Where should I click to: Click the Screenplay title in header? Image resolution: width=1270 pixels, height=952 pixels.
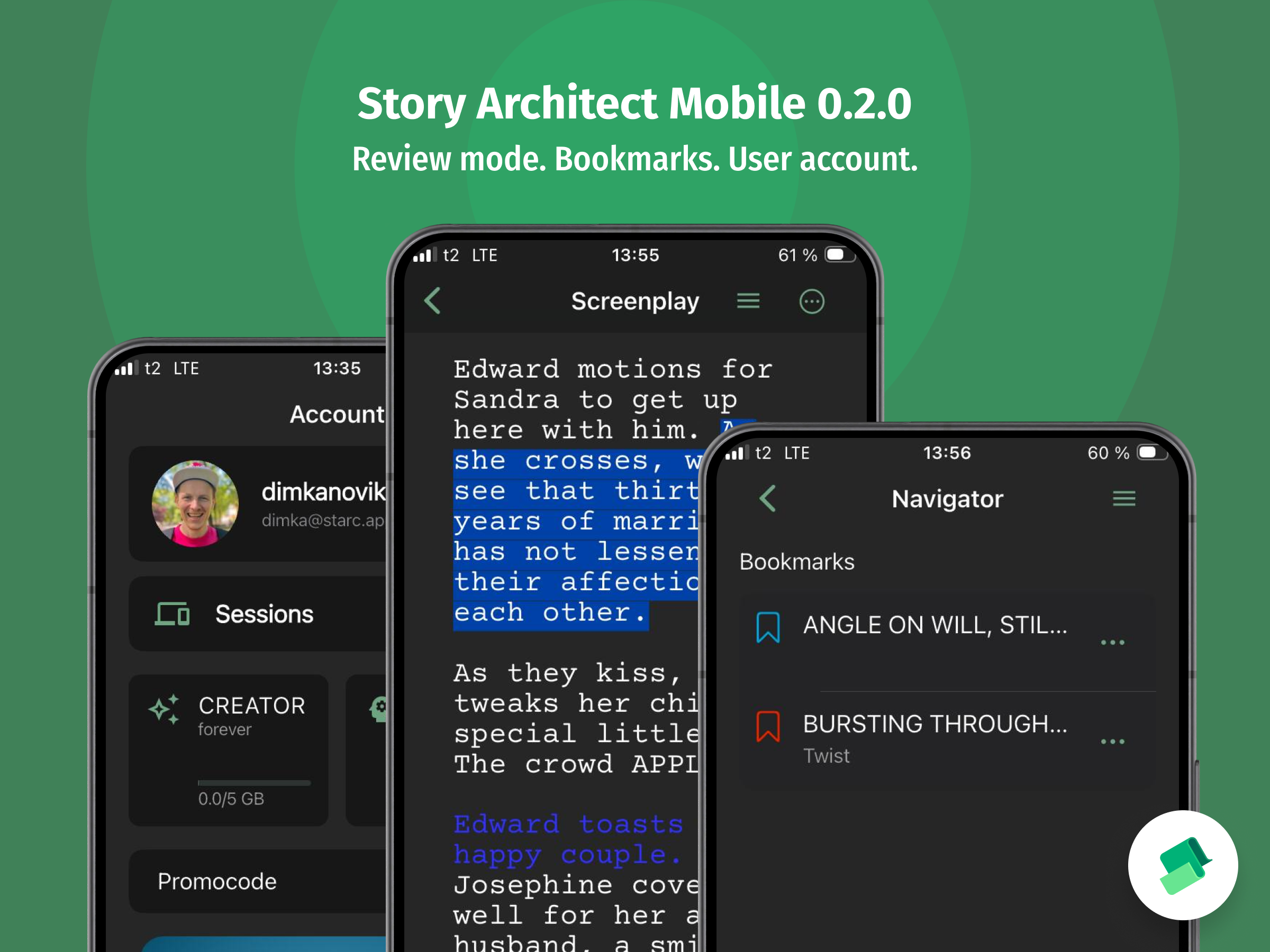click(635, 301)
